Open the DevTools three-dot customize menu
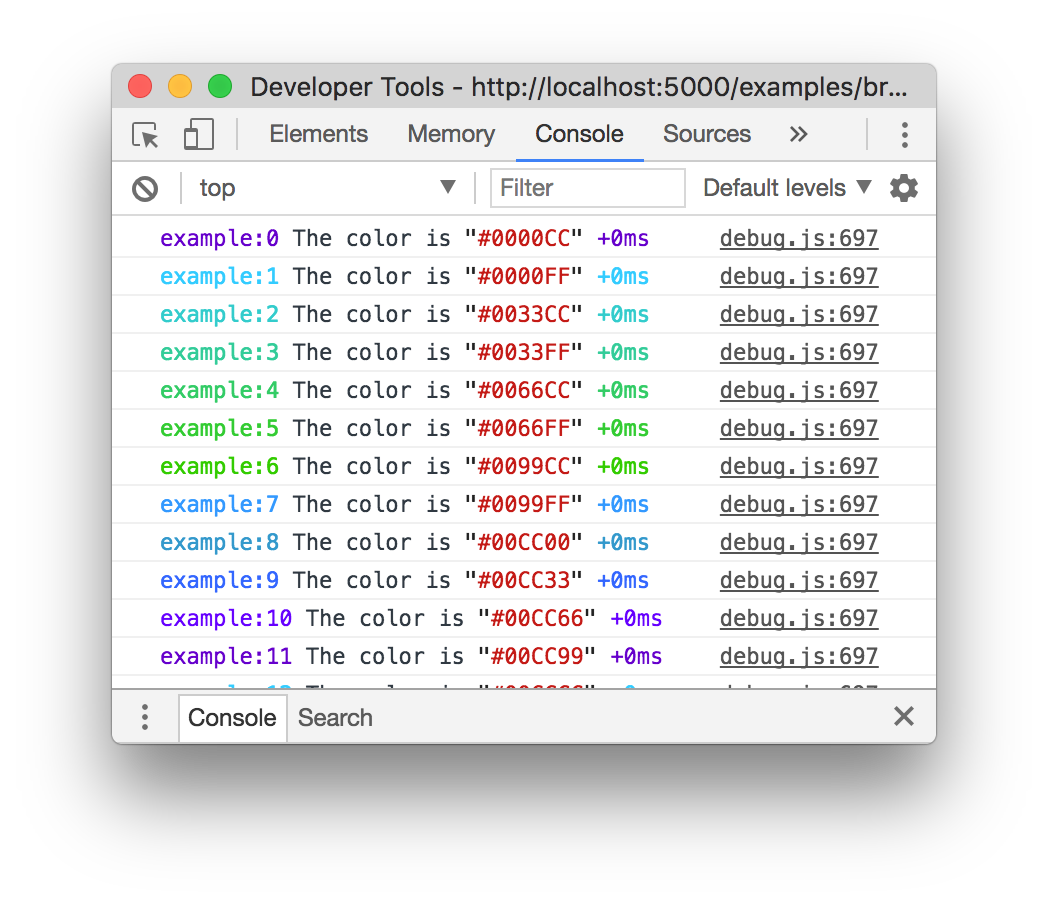Image resolution: width=1048 pixels, height=904 pixels. click(x=904, y=135)
